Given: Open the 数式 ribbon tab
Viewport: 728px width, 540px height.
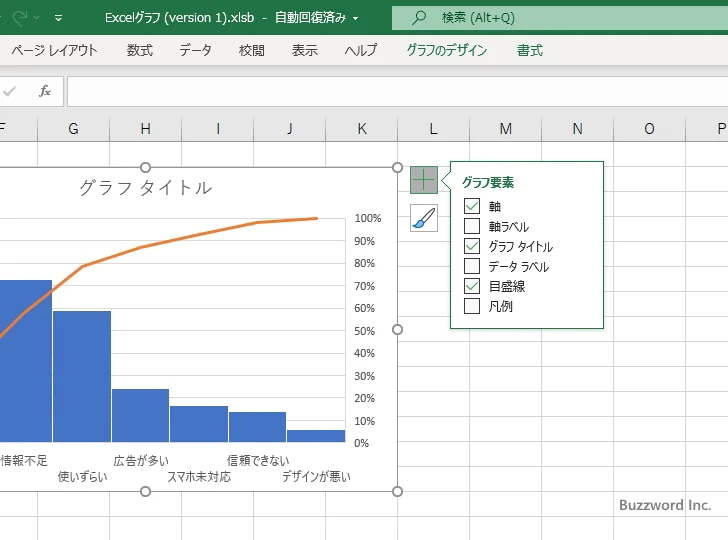Looking at the screenshot, I should pos(140,50).
